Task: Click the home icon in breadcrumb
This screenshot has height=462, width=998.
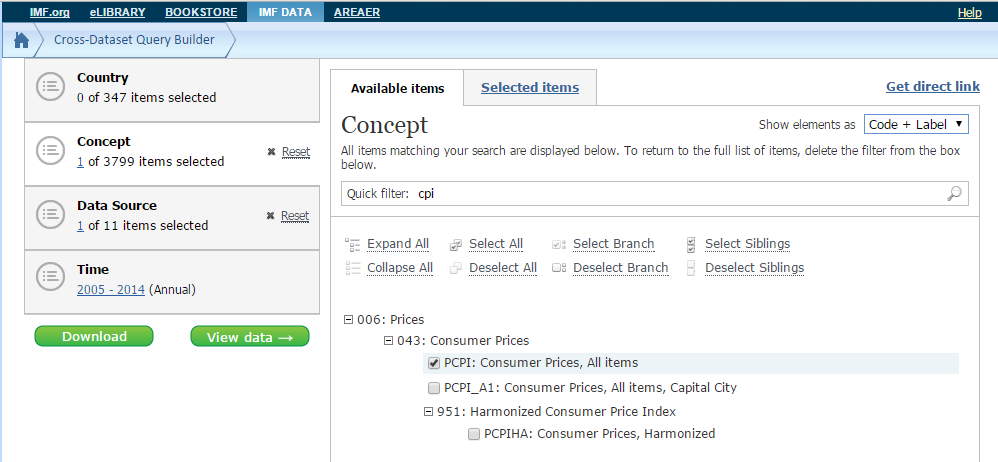Action: click(x=20, y=41)
